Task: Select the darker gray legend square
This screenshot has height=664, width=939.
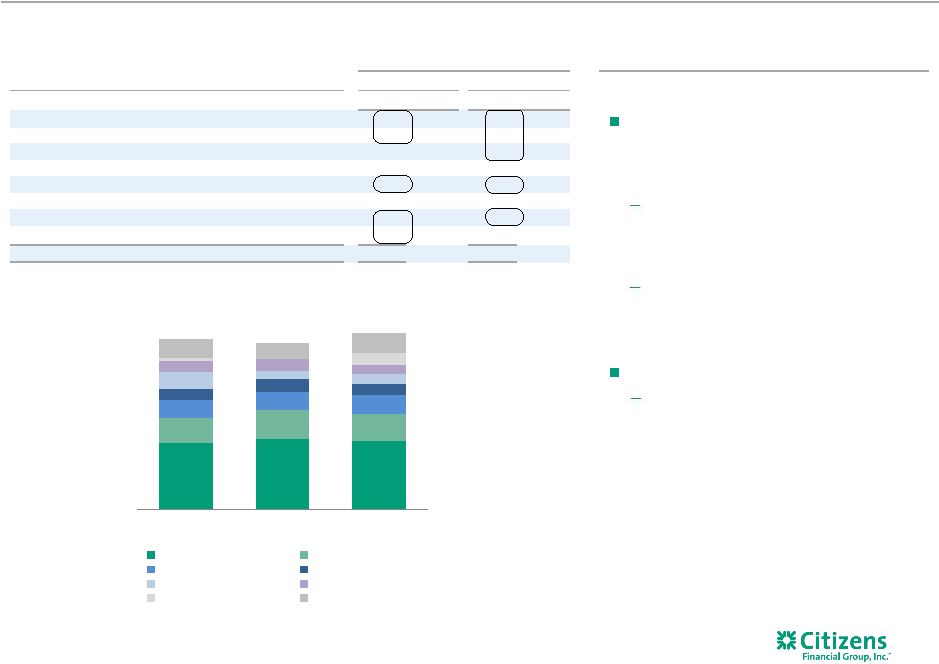Action: tap(304, 598)
